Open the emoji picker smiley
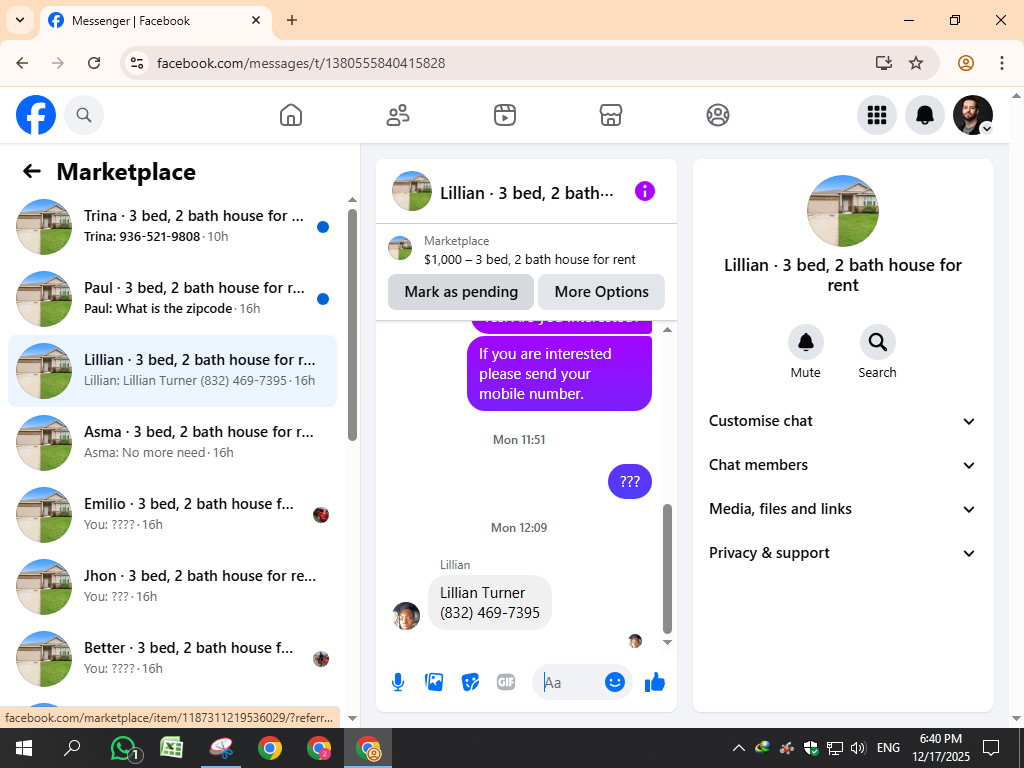 pos(615,682)
